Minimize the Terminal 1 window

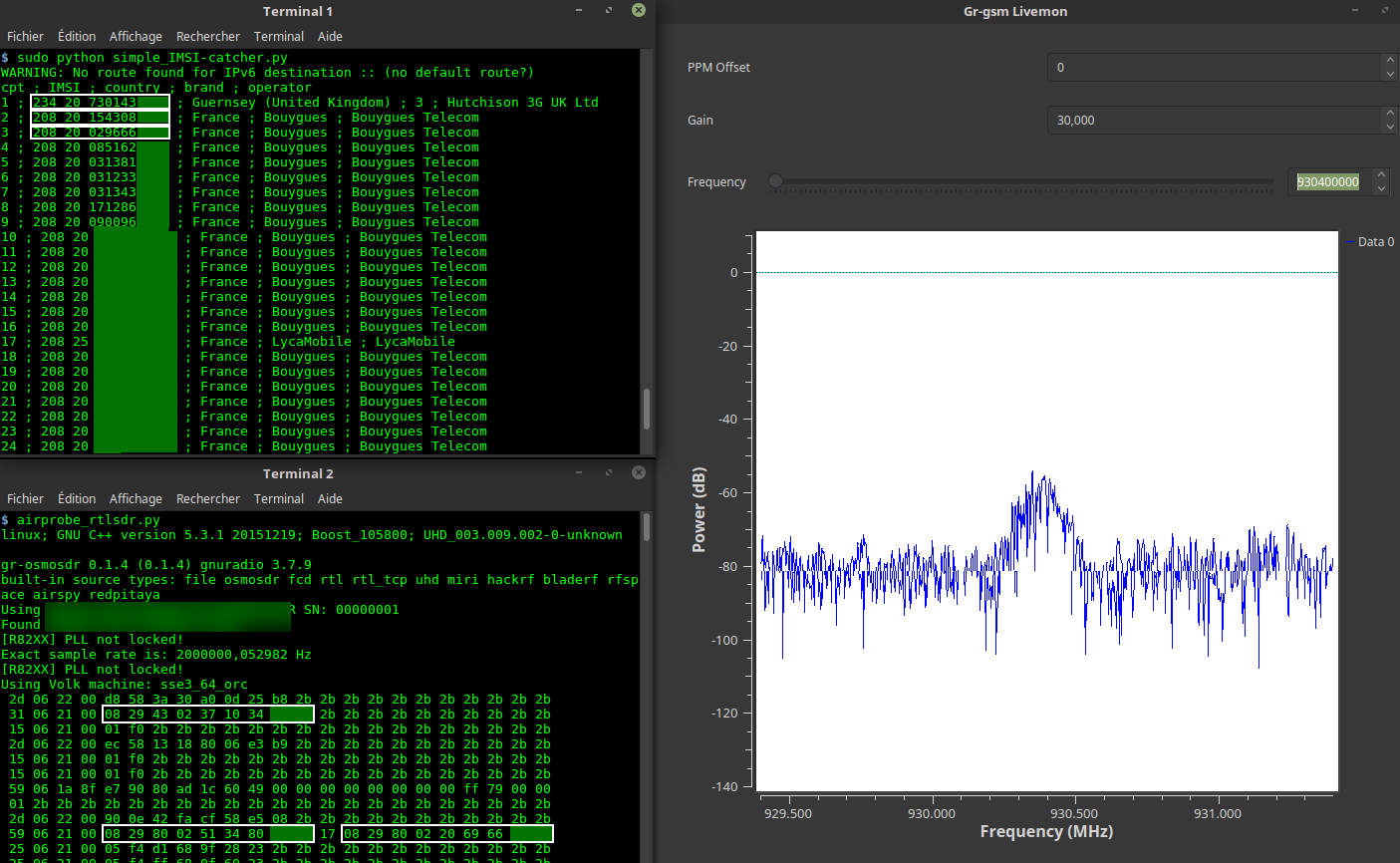(x=579, y=10)
